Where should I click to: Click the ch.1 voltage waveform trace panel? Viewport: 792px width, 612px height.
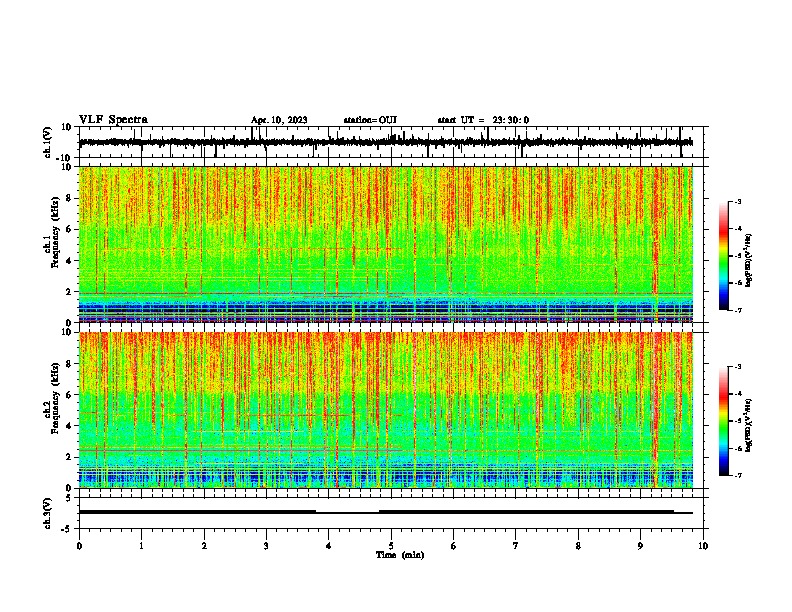[x=393, y=142]
